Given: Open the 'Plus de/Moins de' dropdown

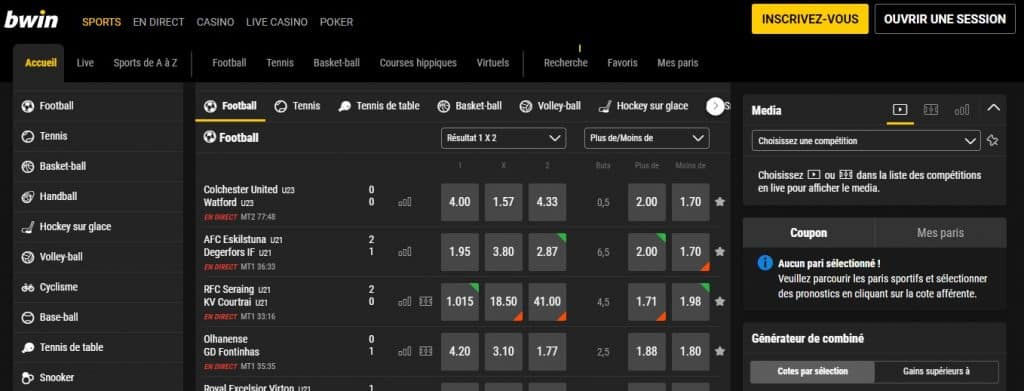Looking at the screenshot, I should tap(647, 138).
